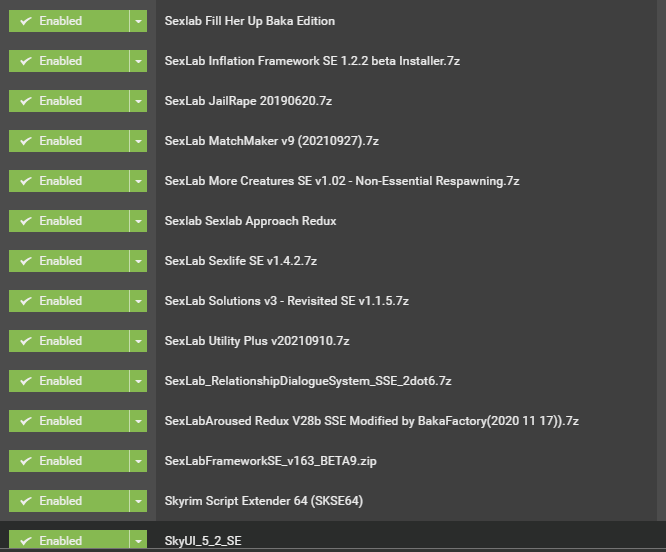Screen dimensions: 666x552
Task: Click checkmark icon on SexLab JailRape row
Action: tap(26, 101)
